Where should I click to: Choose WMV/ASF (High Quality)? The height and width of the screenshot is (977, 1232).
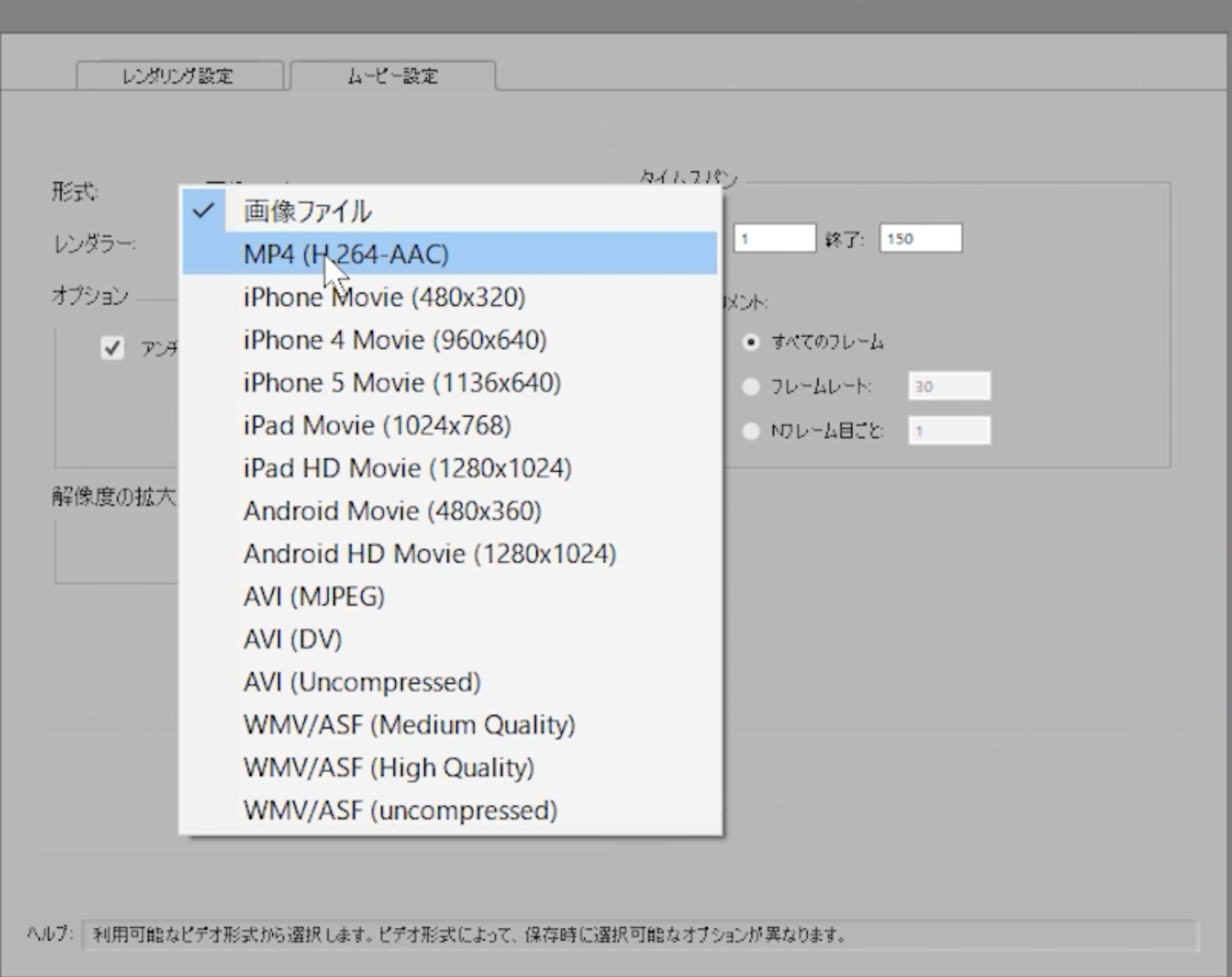[388, 767]
